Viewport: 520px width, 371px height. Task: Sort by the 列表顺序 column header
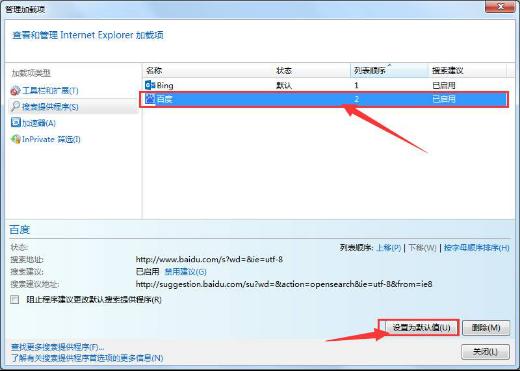pyautogui.click(x=389, y=70)
